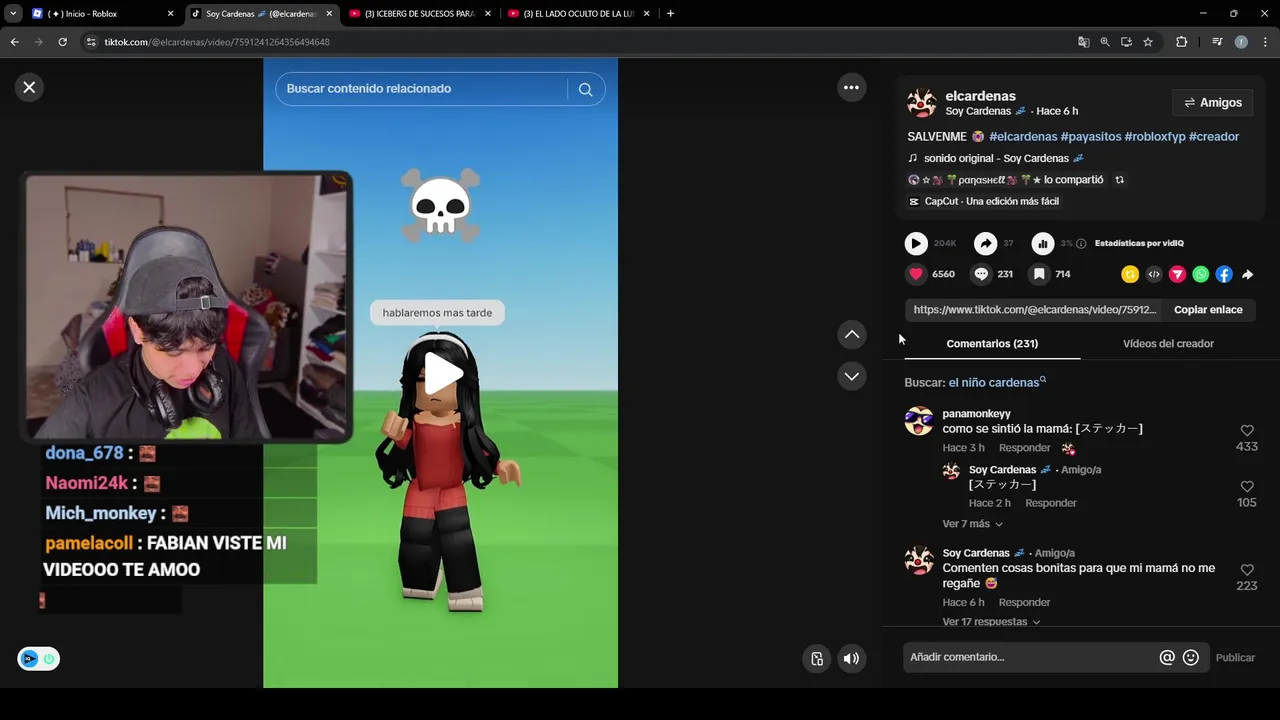Screen dimensions: 1280x720
Task: Share via the WhatsApp icon
Action: tap(1201, 274)
